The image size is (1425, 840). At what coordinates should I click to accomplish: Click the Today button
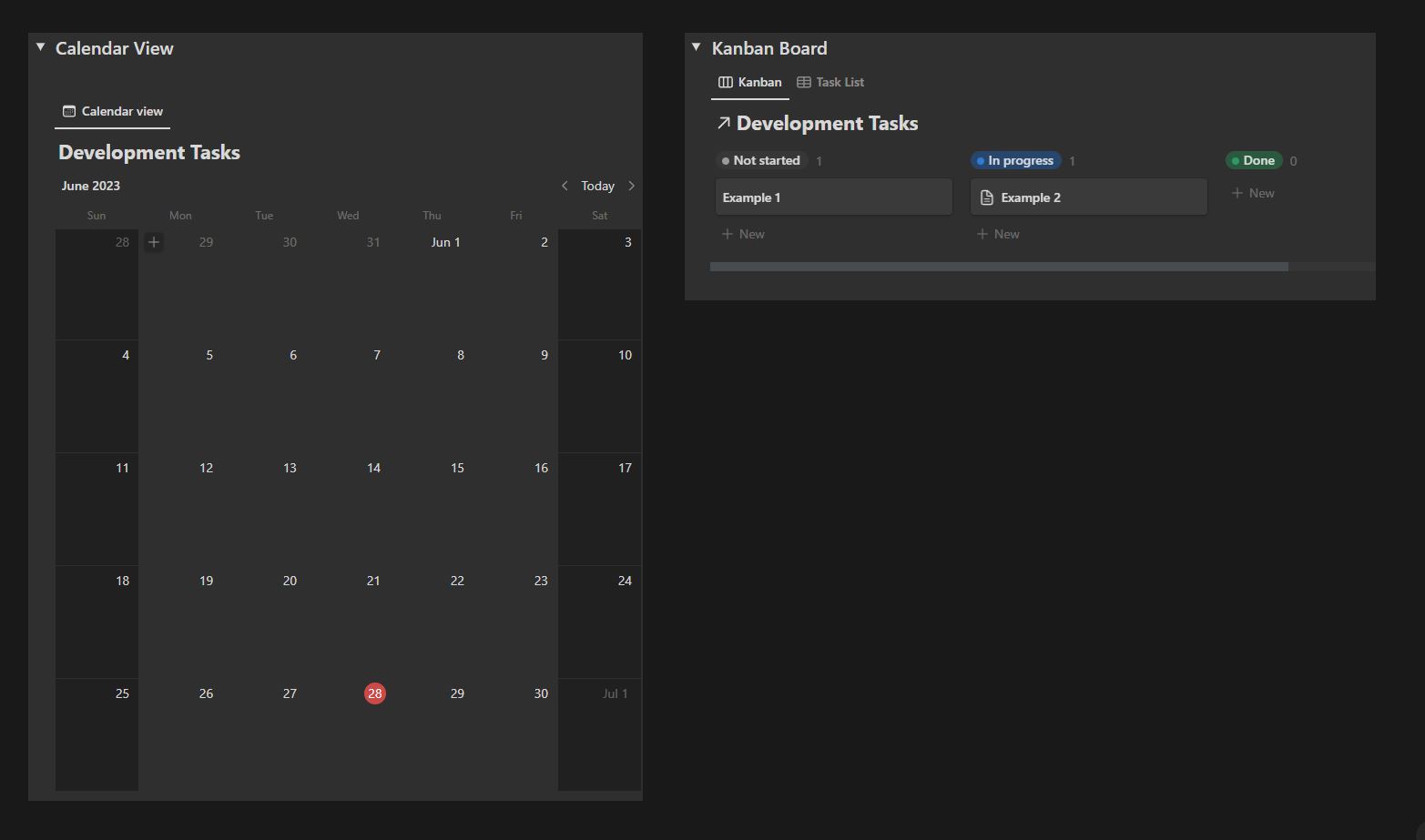click(x=597, y=186)
